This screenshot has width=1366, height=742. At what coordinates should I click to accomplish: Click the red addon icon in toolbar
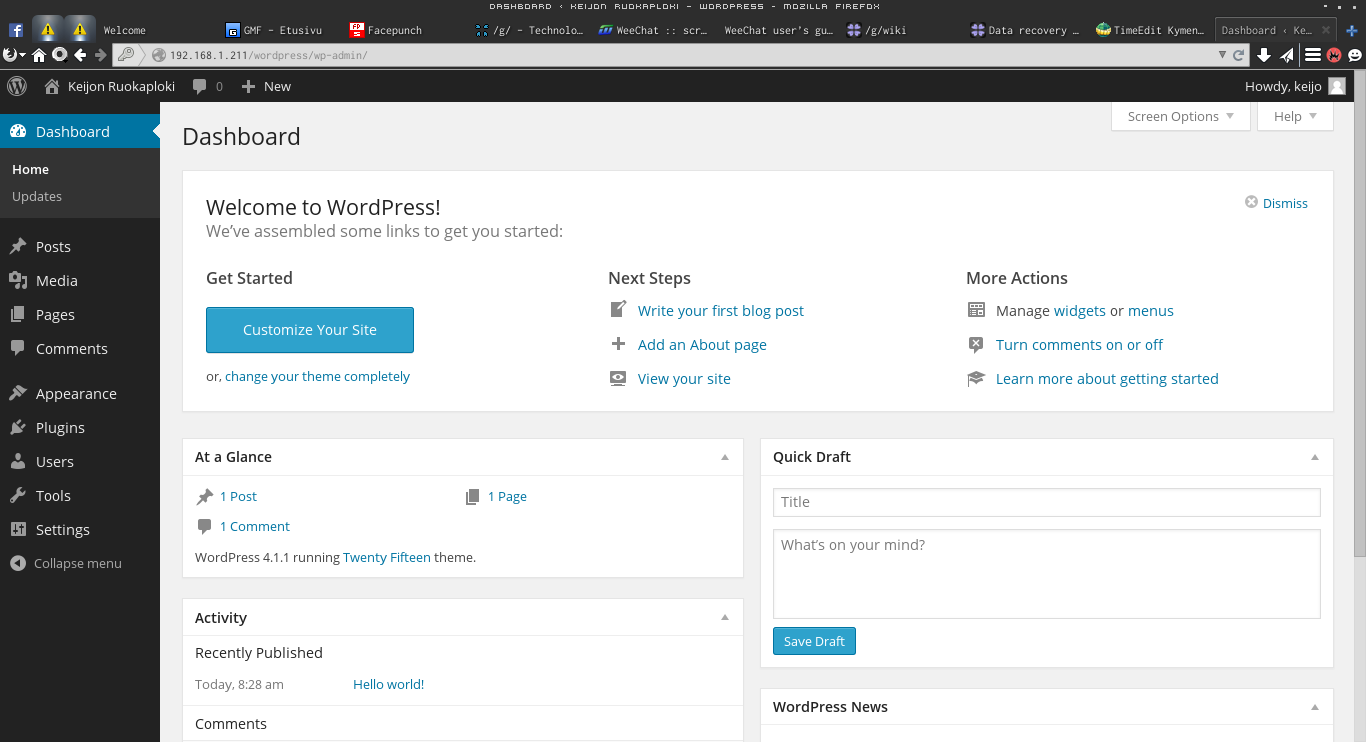[1334, 55]
